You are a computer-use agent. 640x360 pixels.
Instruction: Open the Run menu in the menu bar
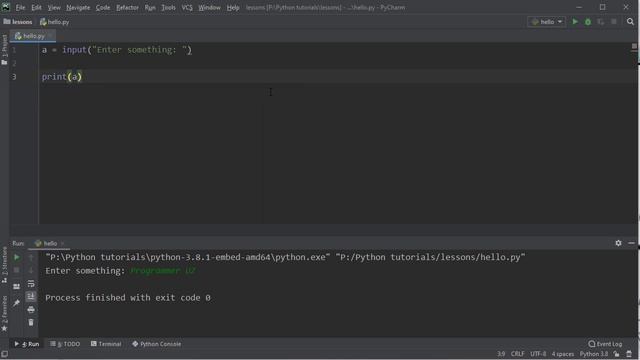[x=150, y=7]
